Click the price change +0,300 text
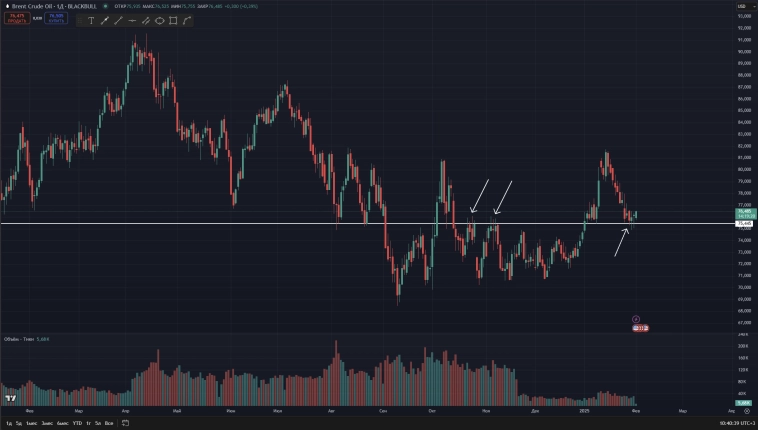 233,6
